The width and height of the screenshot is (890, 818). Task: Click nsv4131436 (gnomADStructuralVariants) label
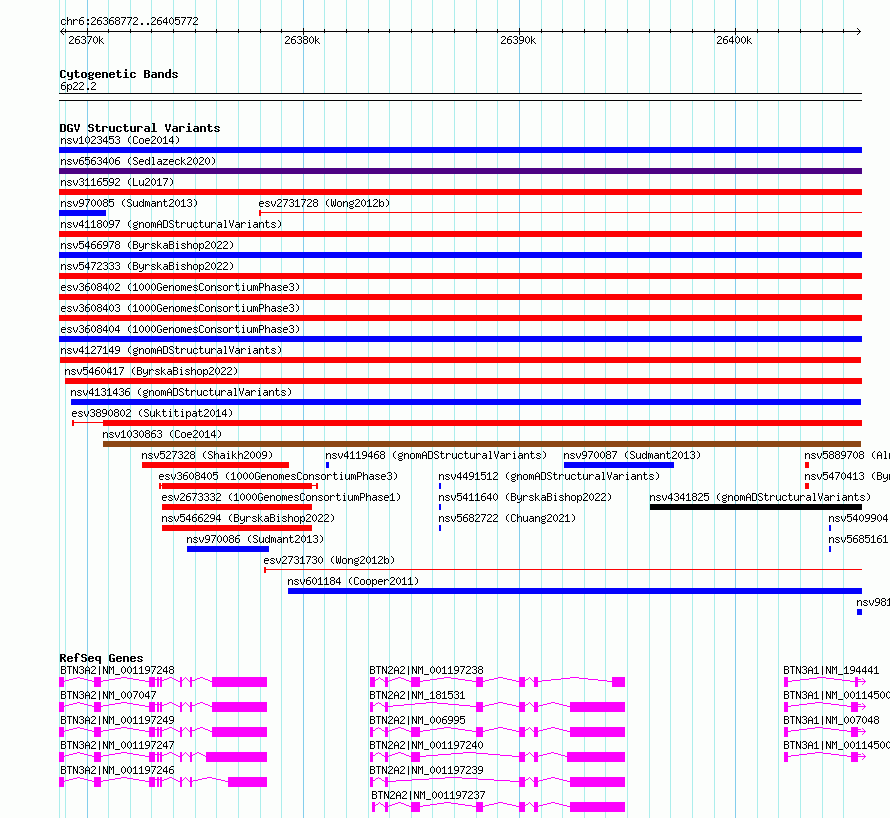181,392
